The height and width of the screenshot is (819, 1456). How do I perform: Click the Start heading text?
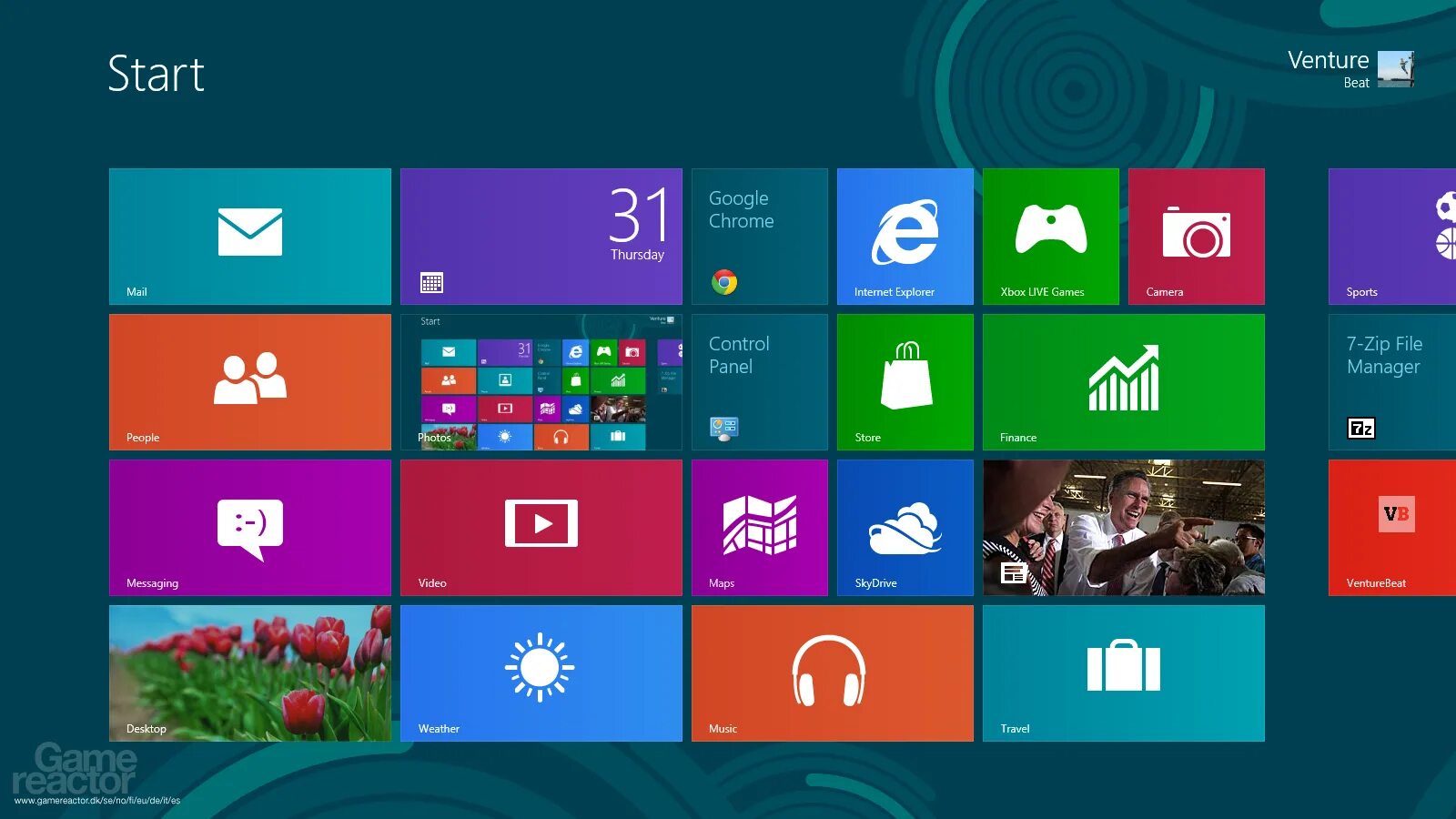point(157,74)
